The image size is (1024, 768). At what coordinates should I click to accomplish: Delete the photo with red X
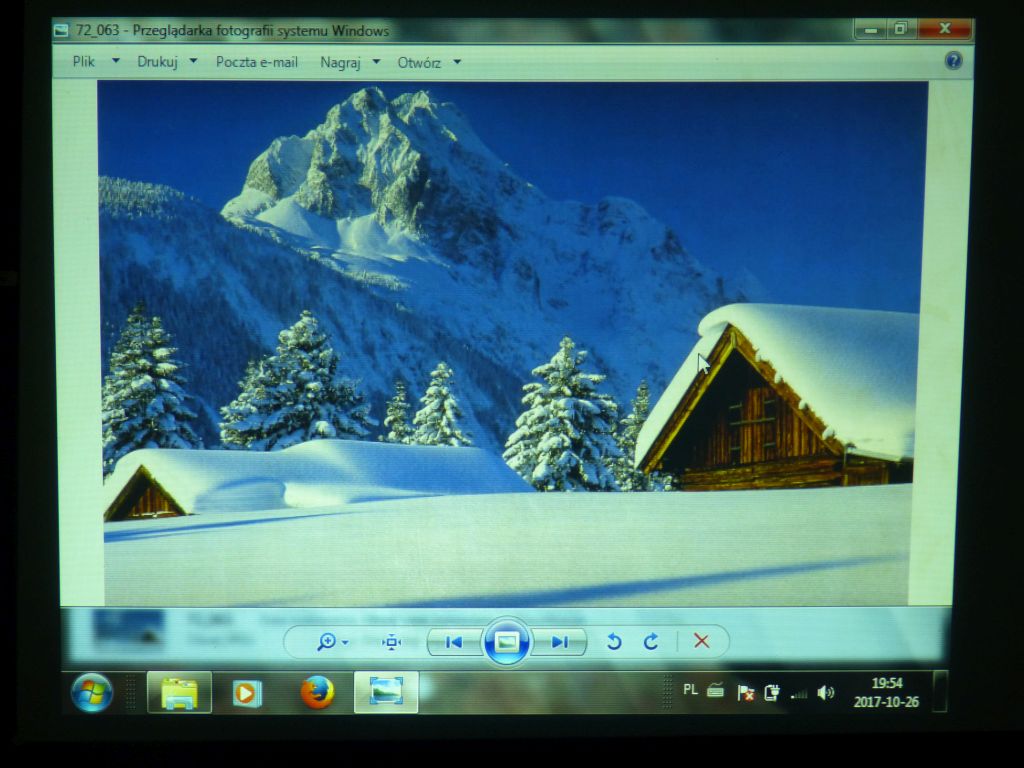(701, 641)
